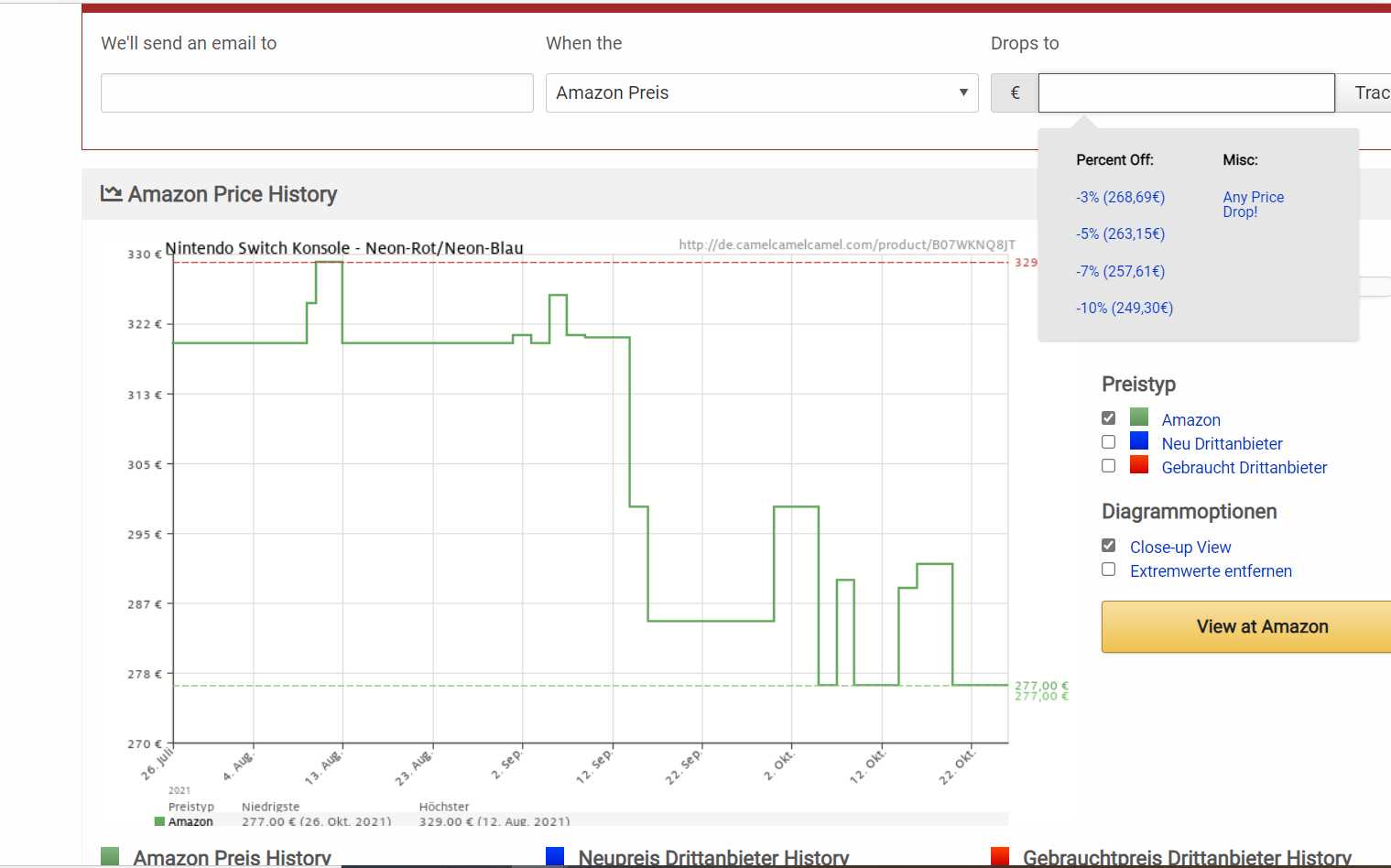
Task: Click the red square beside Gebrauchtpreis Drittanbieter History
Action: (1000, 857)
